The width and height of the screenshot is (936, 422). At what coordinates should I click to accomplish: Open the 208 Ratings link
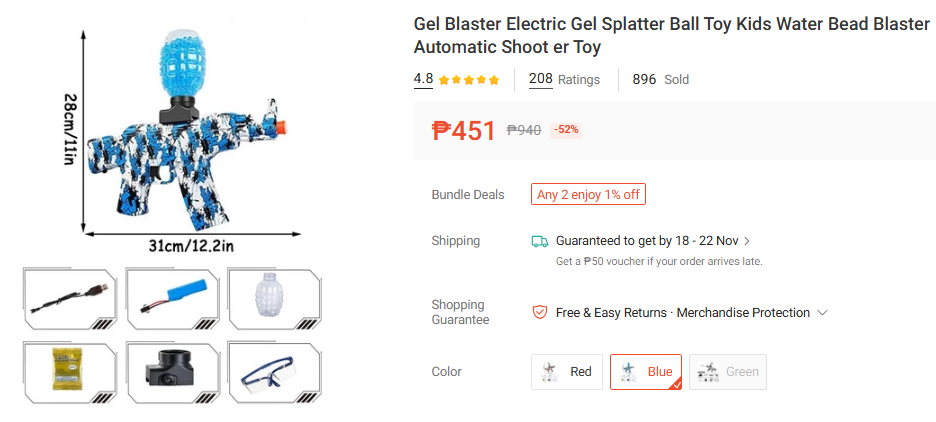(564, 80)
